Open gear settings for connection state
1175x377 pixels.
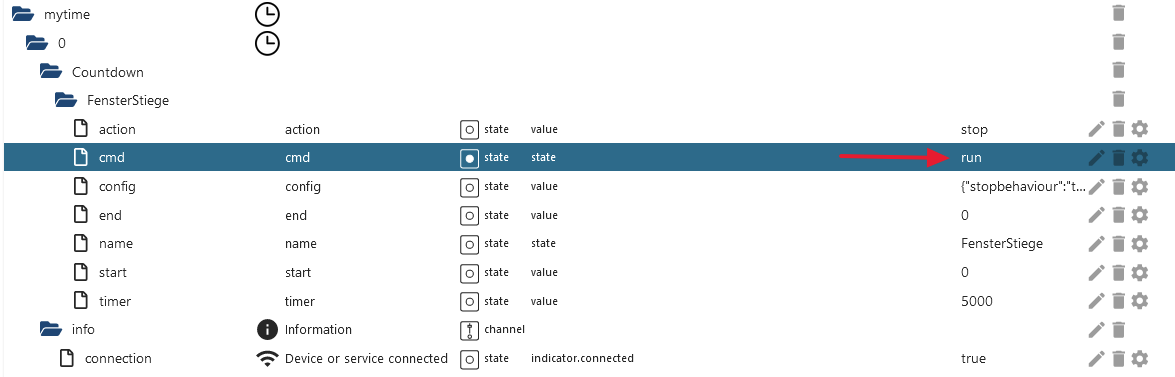[x=1140, y=358]
